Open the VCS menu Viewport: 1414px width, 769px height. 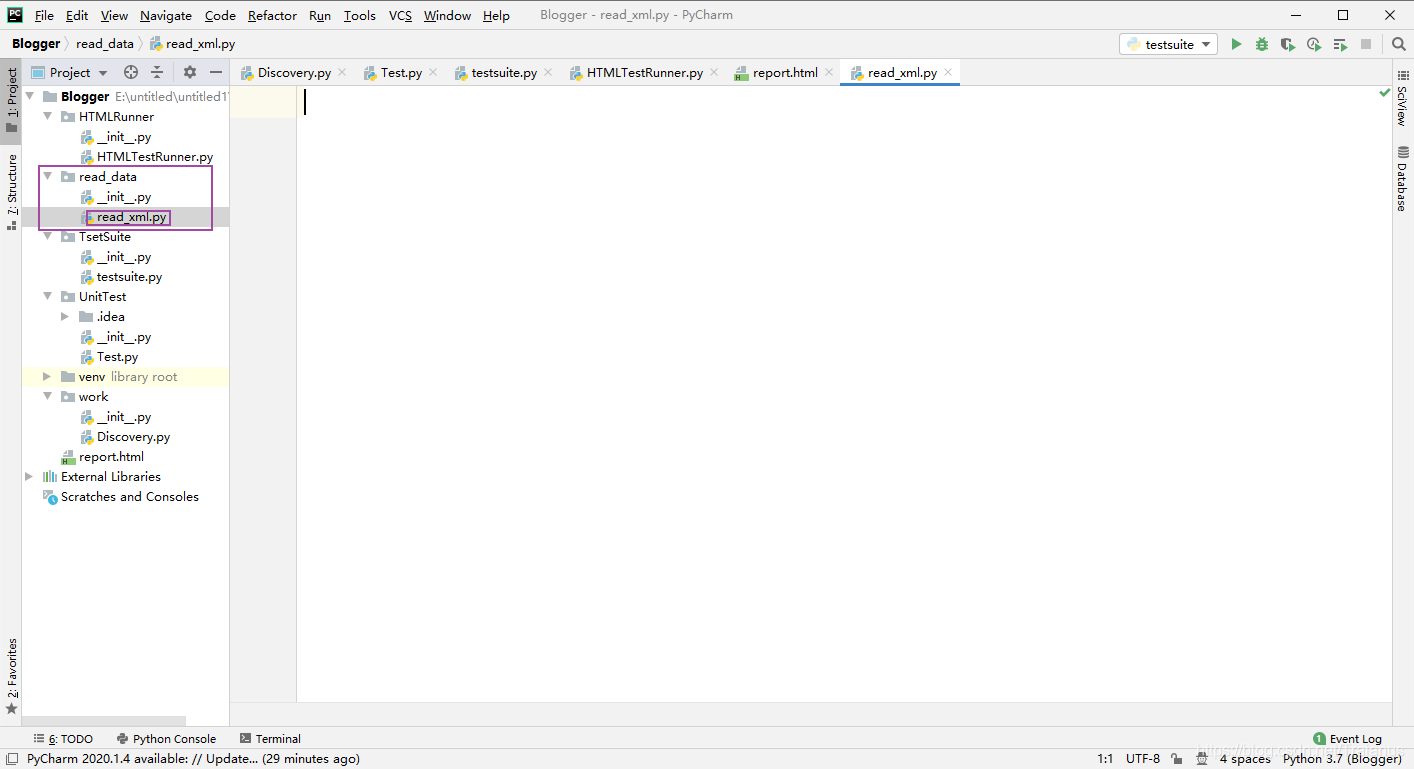point(400,15)
